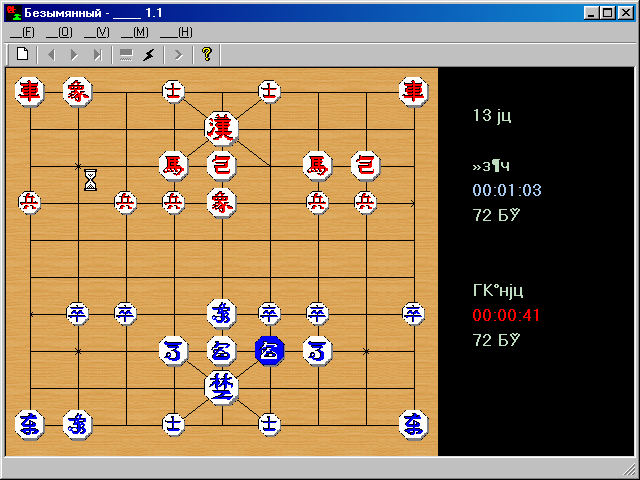Select the right red horse 馬
The width and height of the screenshot is (640, 480).
pos(318,166)
